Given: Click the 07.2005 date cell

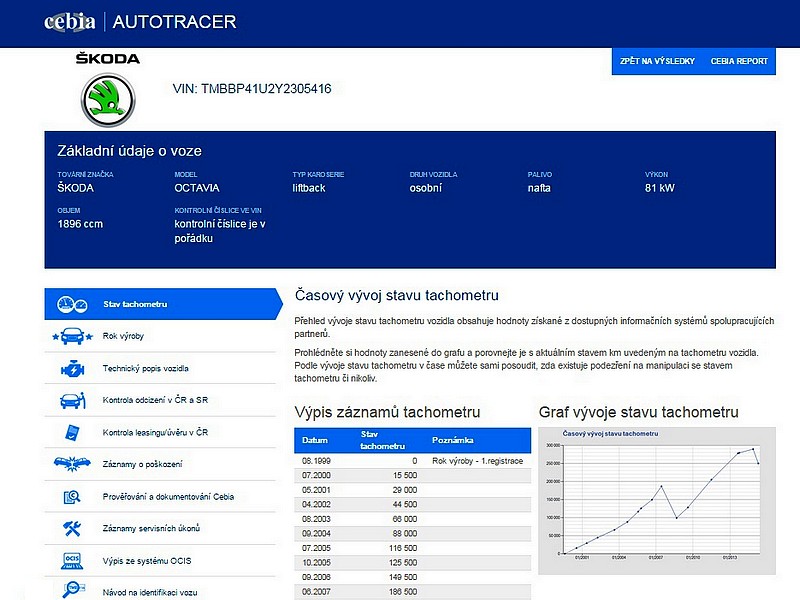Looking at the screenshot, I should (316, 548).
